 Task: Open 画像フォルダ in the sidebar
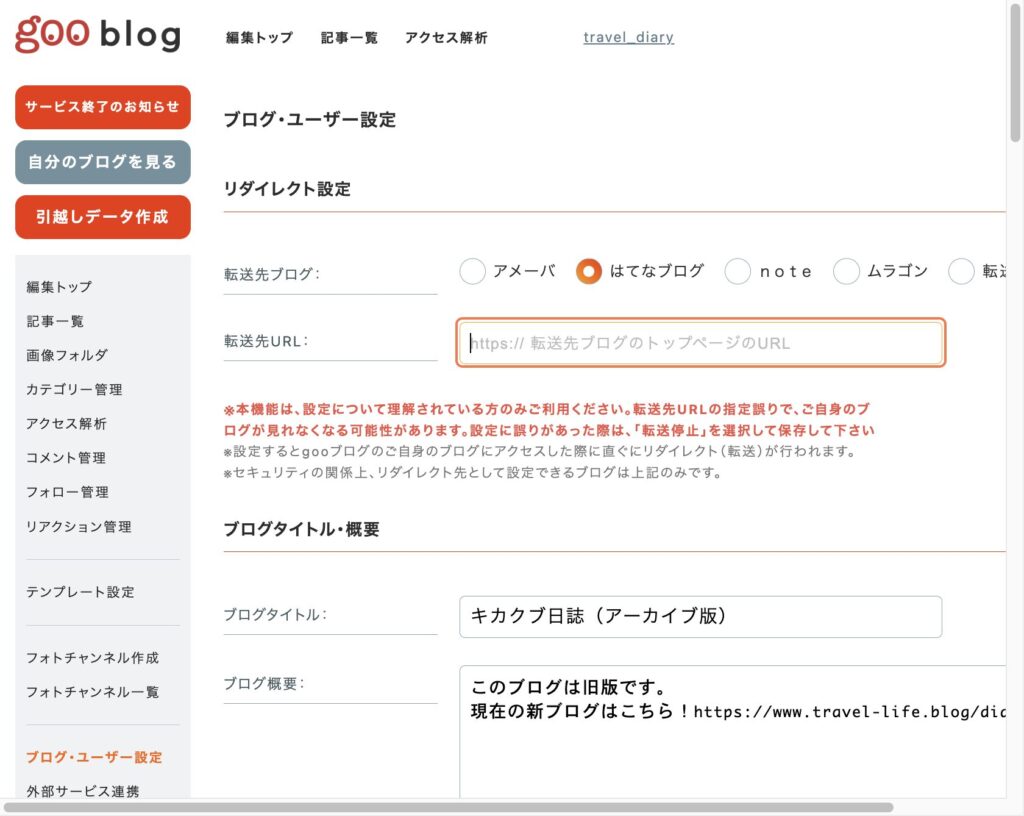point(67,355)
